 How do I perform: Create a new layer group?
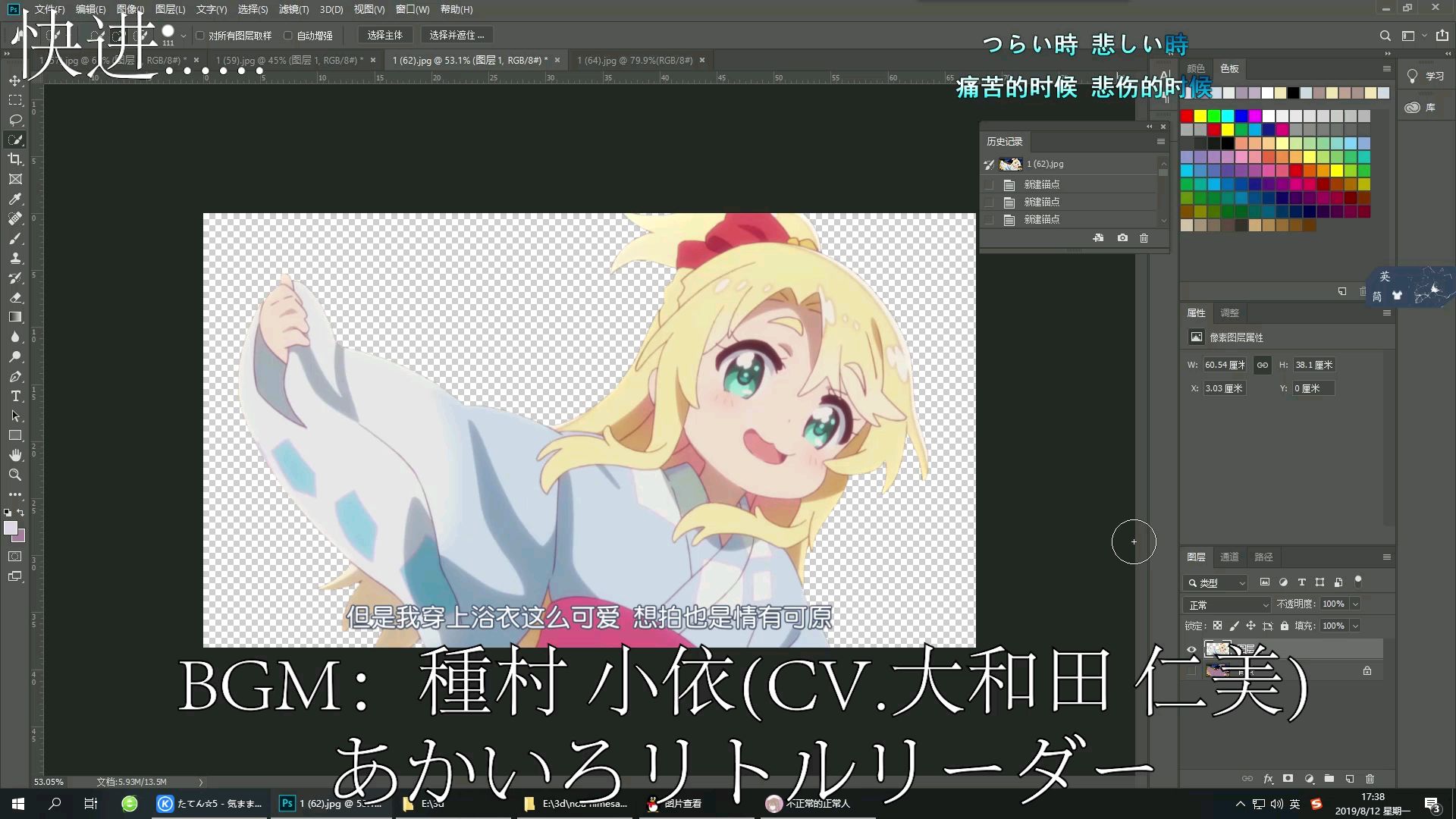[x=1329, y=779]
